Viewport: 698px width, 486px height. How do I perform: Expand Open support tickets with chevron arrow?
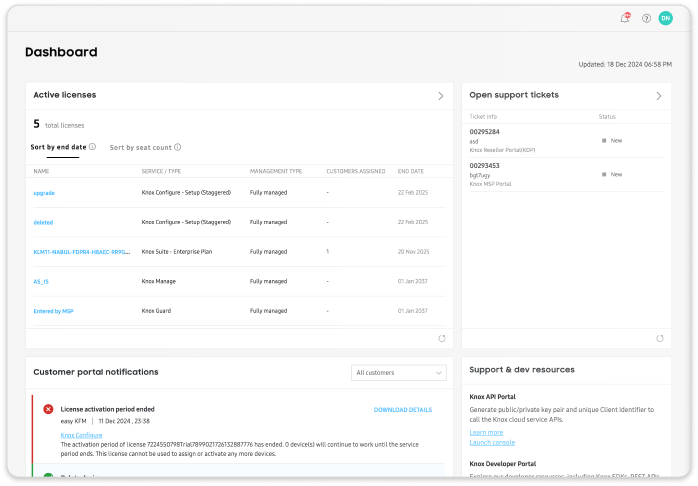(x=659, y=96)
